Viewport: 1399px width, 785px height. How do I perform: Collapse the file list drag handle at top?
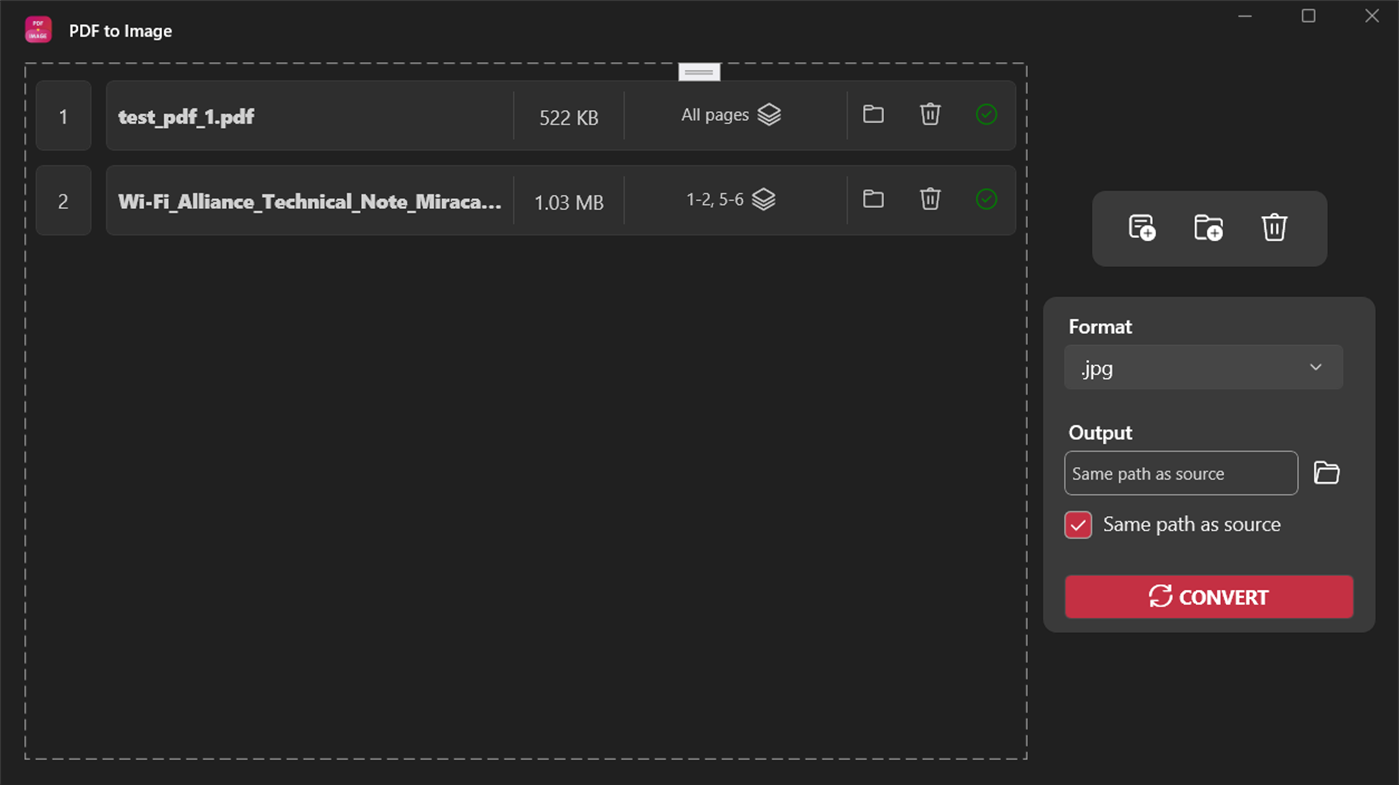(698, 71)
